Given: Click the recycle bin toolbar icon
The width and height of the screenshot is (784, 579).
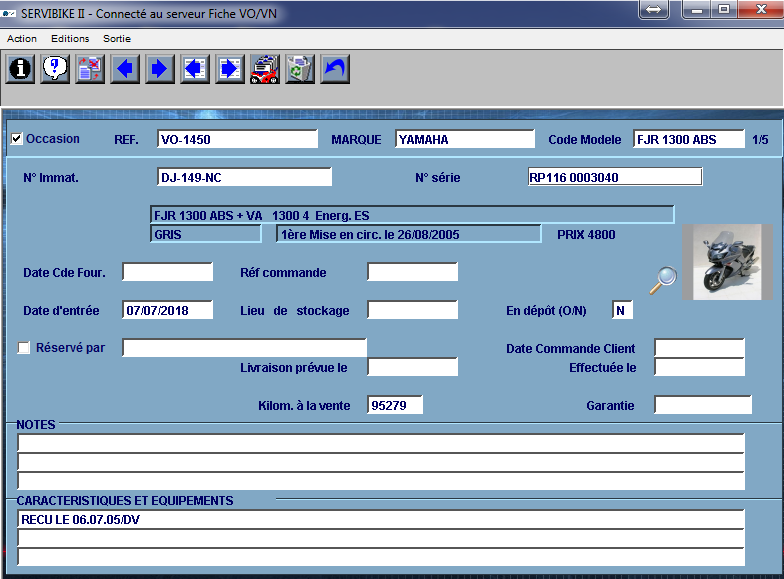Looking at the screenshot, I should point(299,69).
